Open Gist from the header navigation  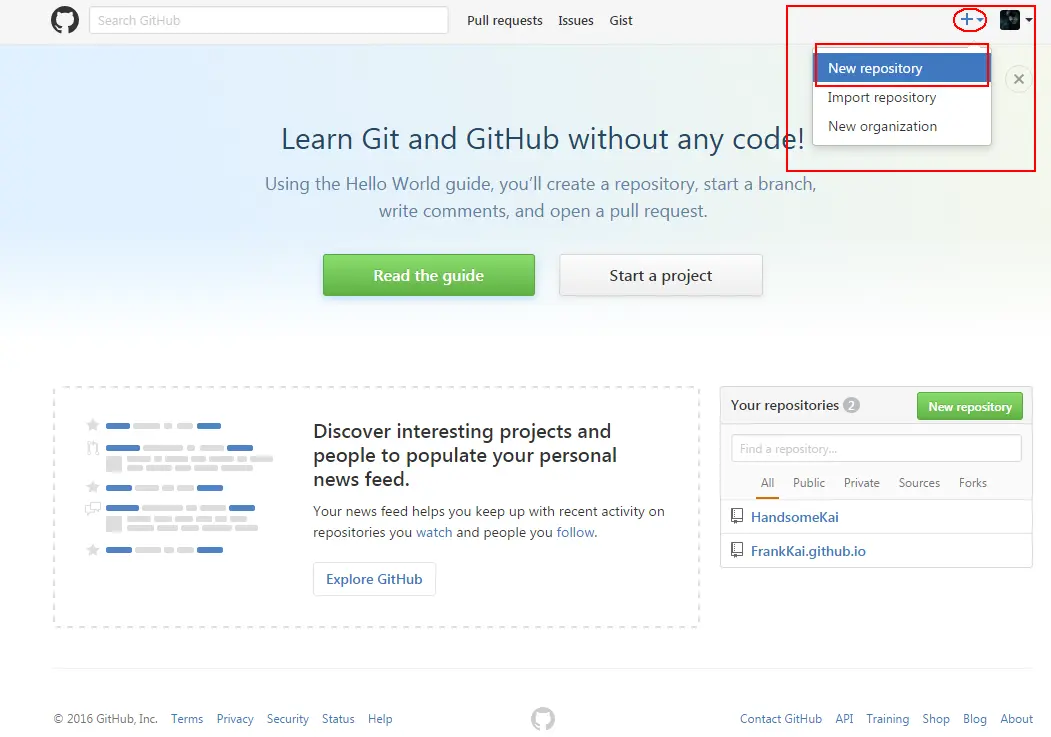[x=621, y=21]
